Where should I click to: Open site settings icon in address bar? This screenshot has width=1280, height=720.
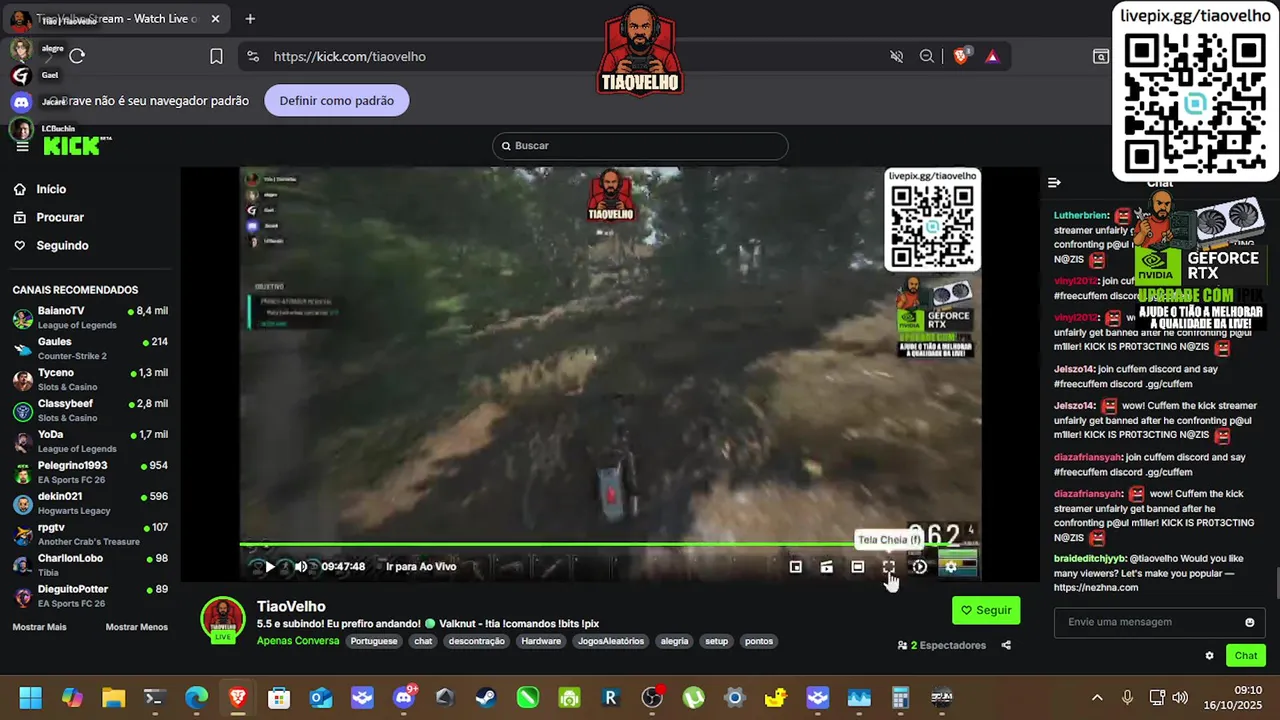pyautogui.click(x=253, y=57)
